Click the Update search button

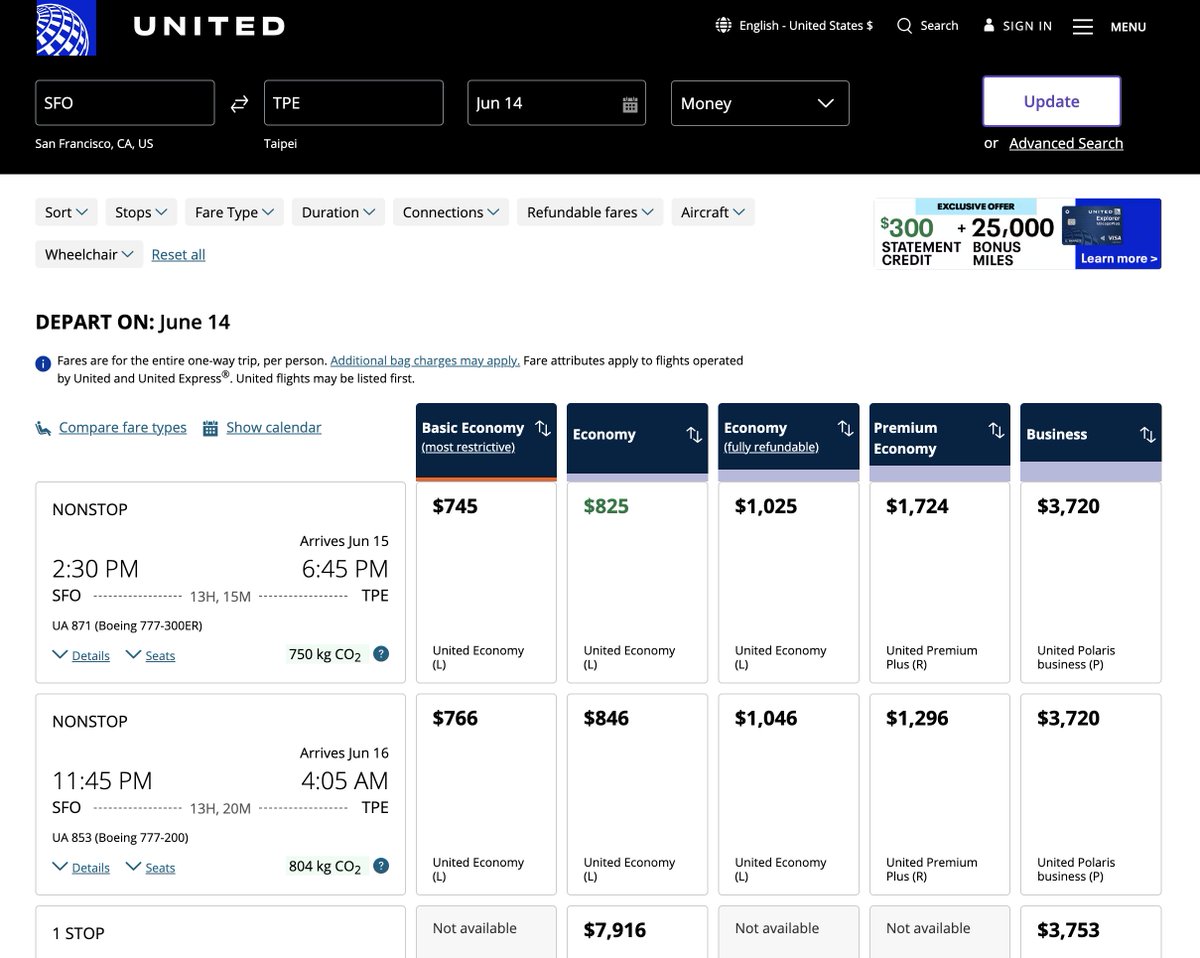pos(1051,101)
